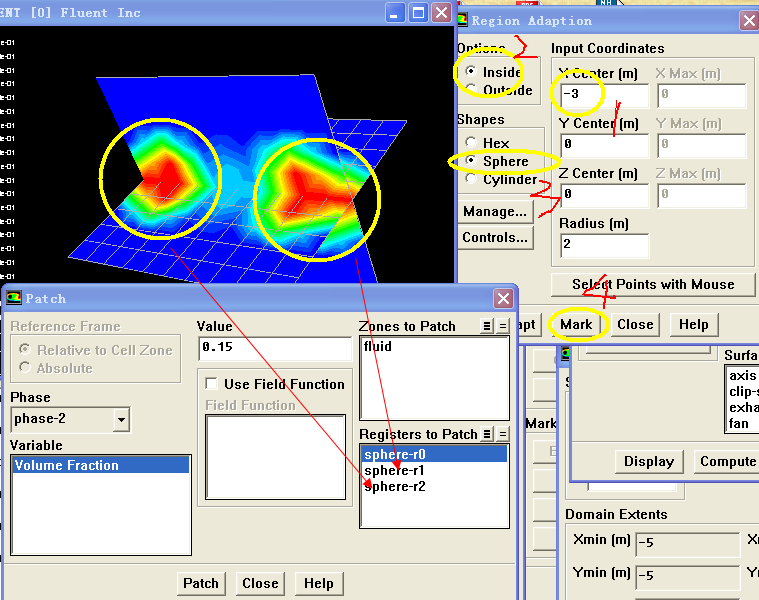Maximize the Fluent graphics window
This screenshot has height=600, width=759.
coord(418,13)
